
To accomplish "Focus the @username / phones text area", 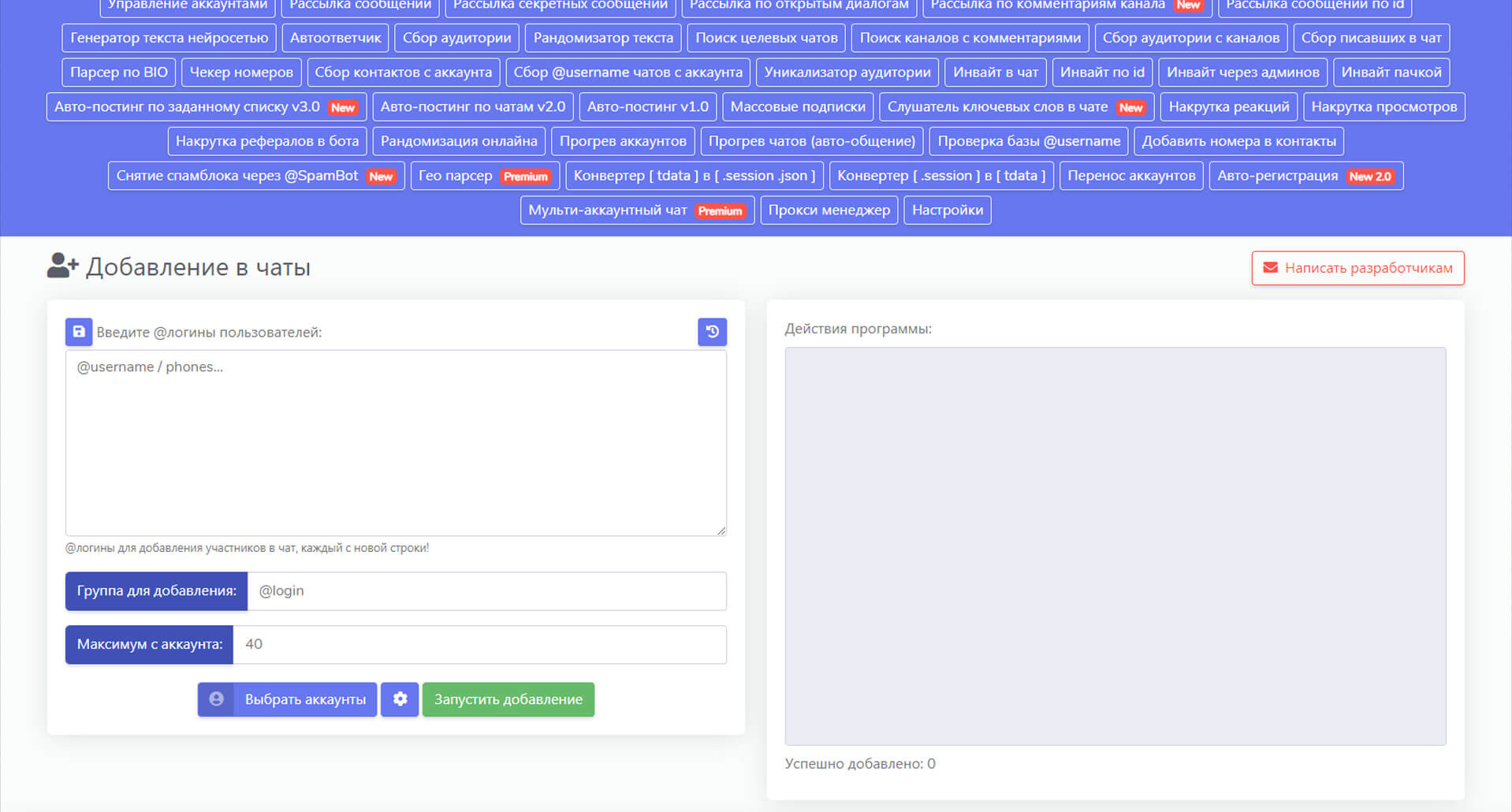I will click(x=396, y=443).
